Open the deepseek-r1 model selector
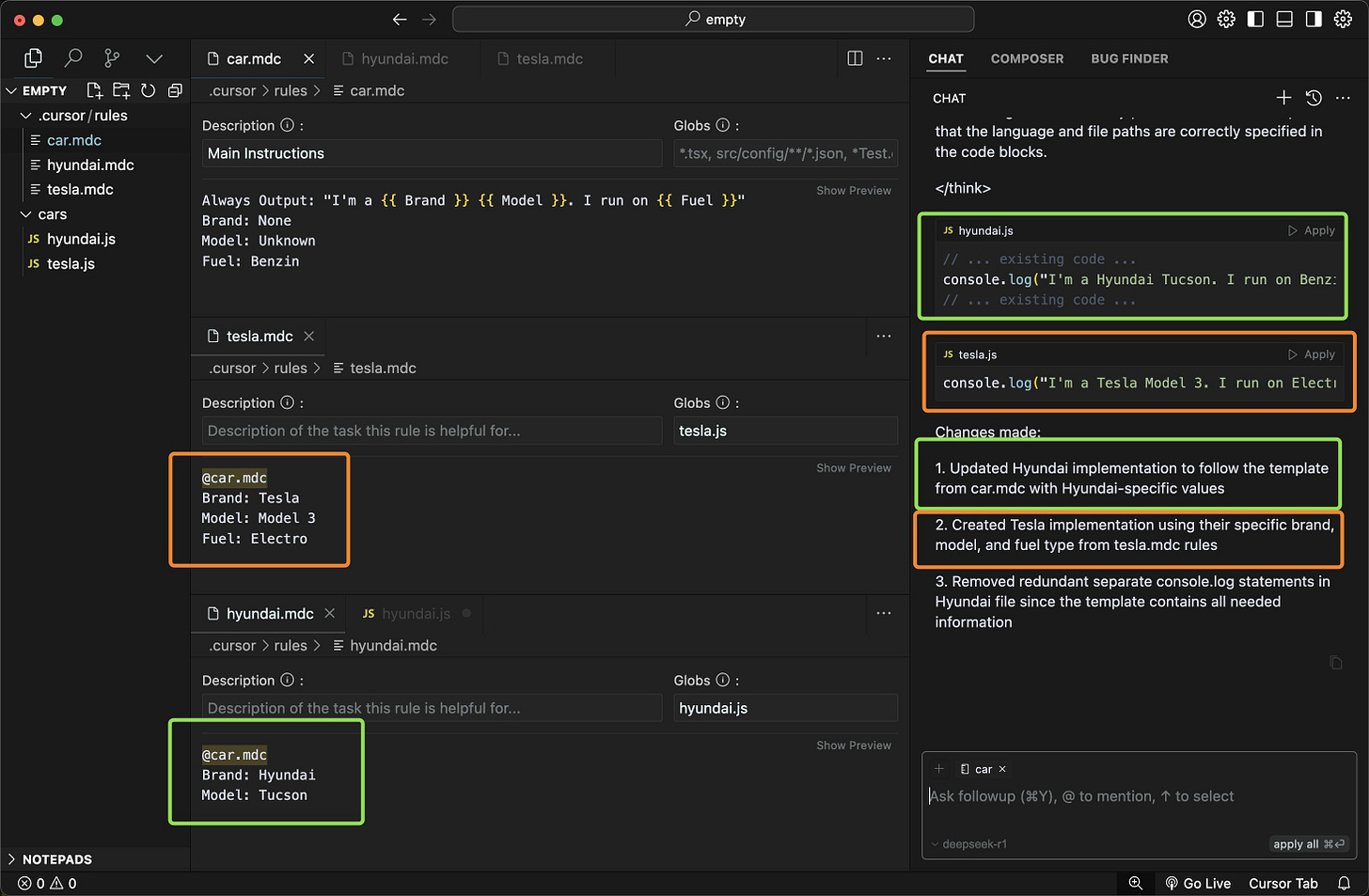Viewport: 1369px width, 896px height. click(968, 844)
